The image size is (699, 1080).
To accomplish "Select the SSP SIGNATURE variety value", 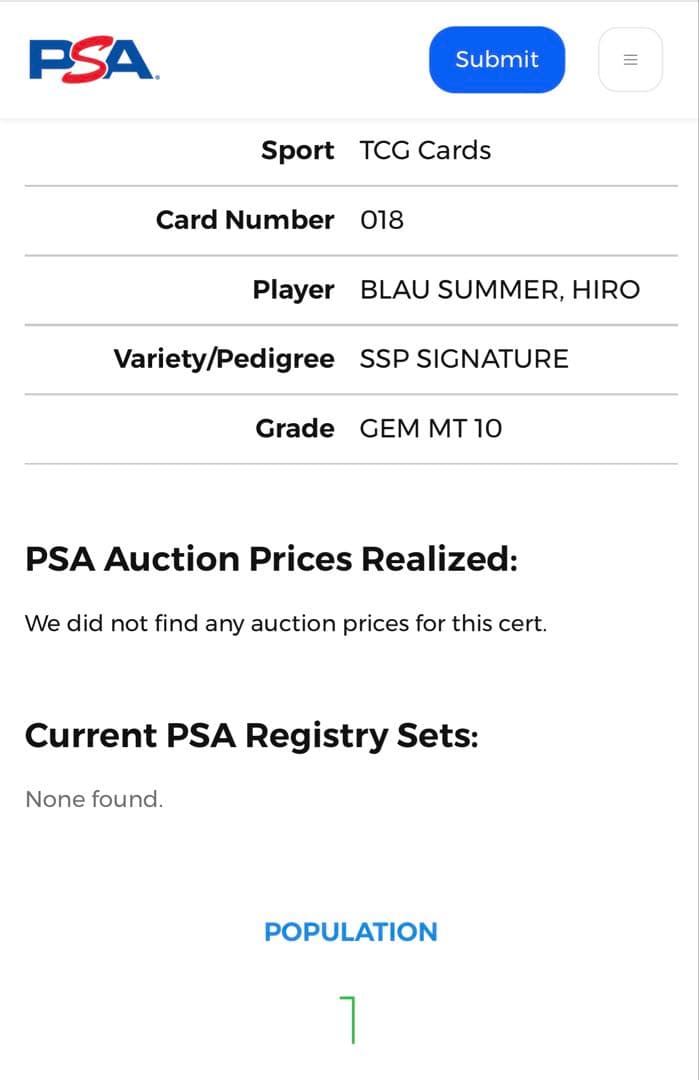I will pyautogui.click(x=464, y=359).
